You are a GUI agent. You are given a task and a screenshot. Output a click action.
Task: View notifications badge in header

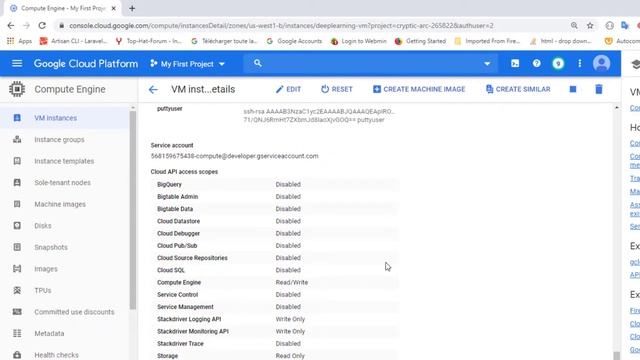[x=558, y=63]
